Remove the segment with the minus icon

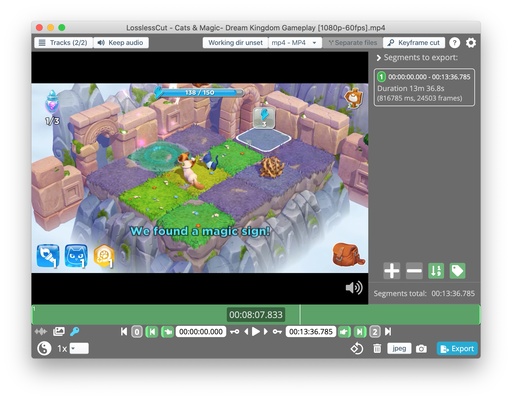tap(414, 271)
